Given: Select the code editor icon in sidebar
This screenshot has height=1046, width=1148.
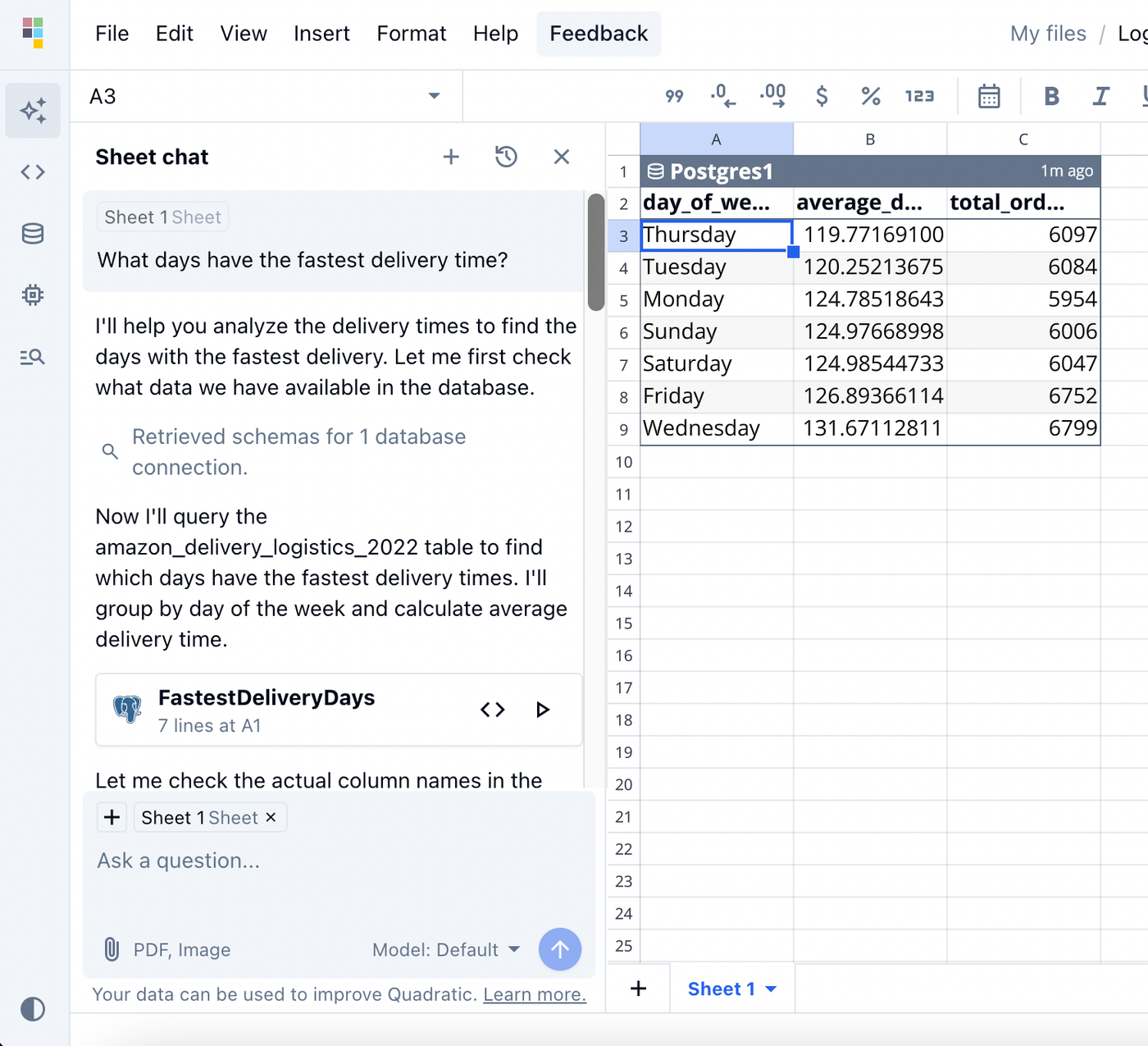Looking at the screenshot, I should click(33, 171).
